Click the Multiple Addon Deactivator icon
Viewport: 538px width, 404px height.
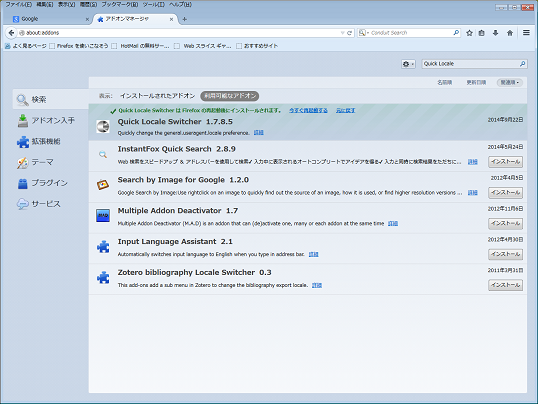pos(103,216)
